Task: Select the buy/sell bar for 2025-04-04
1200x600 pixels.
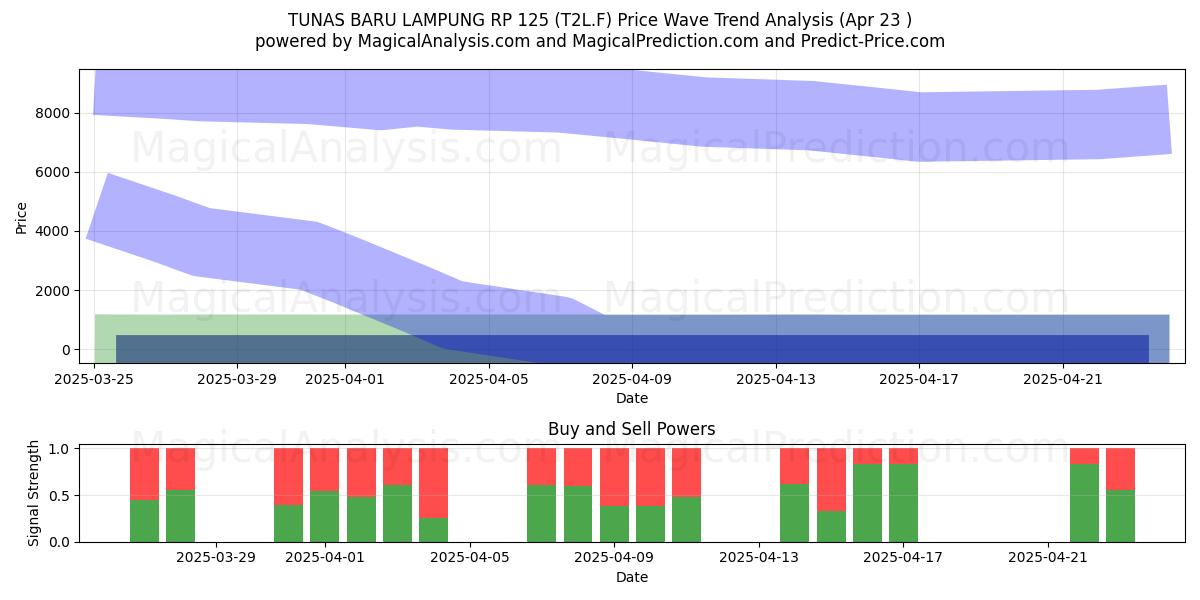Action: [433, 495]
